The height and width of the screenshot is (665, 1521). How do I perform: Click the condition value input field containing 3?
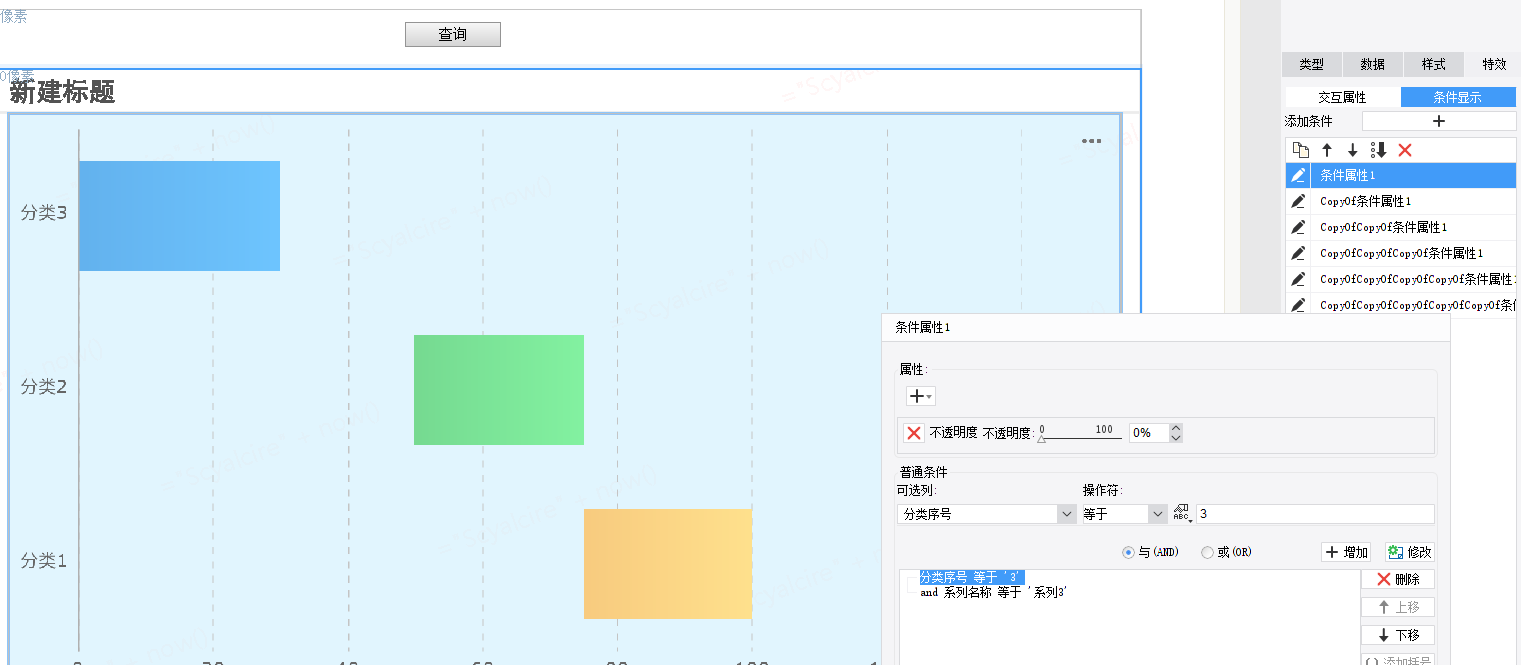click(x=1313, y=514)
